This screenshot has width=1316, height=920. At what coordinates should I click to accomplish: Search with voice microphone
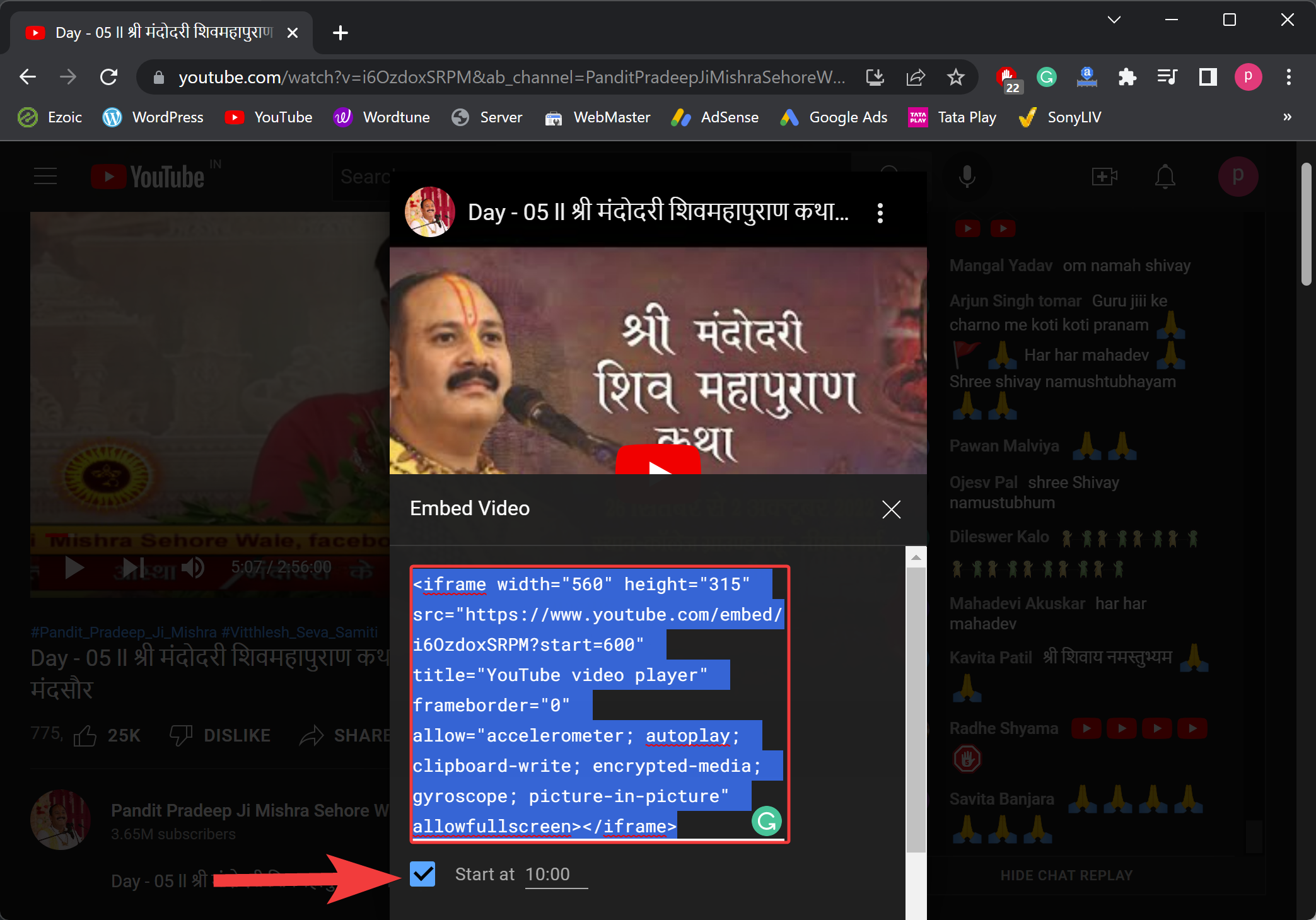coord(967,177)
